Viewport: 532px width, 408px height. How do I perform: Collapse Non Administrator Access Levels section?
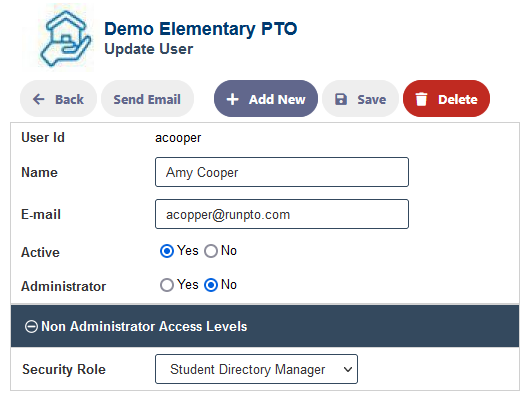tap(265, 326)
